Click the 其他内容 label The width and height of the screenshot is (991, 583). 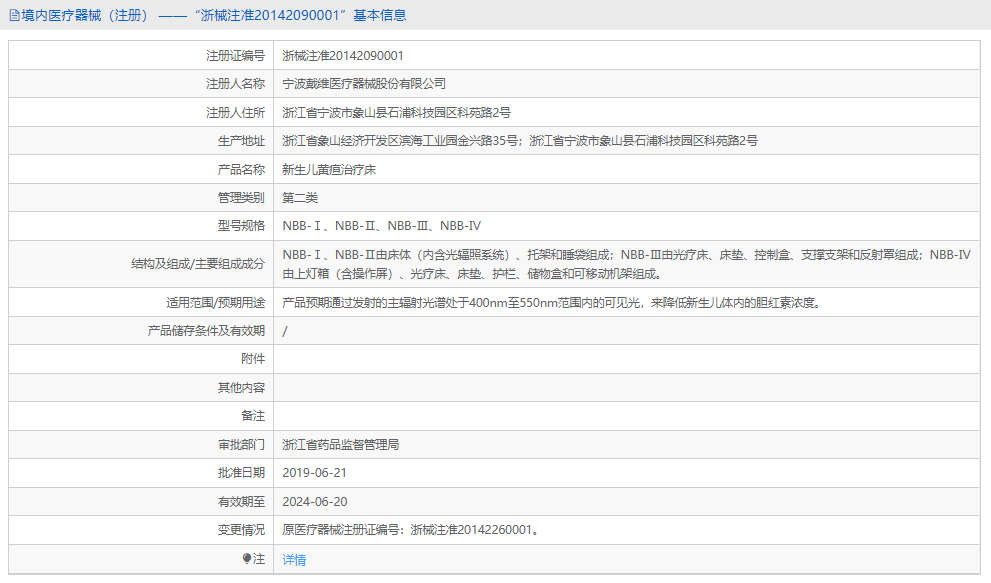pyautogui.click(x=241, y=388)
